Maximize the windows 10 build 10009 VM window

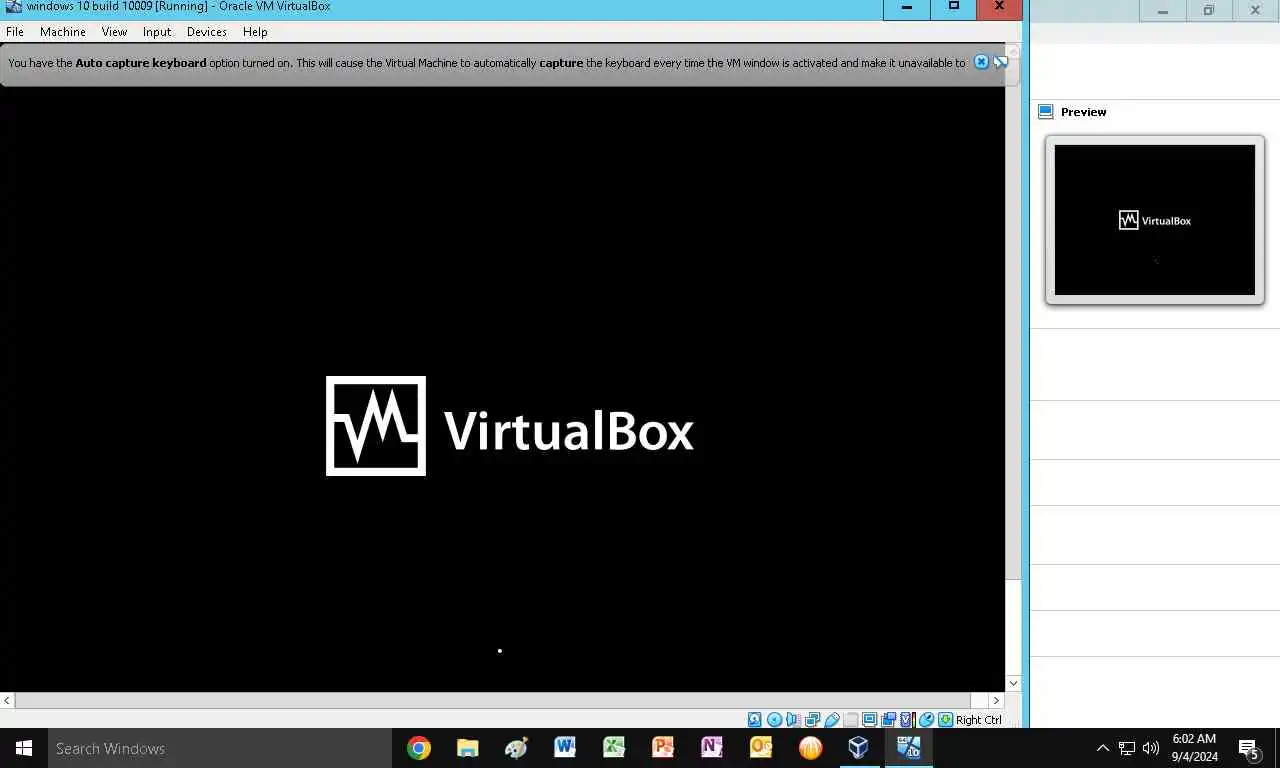click(953, 8)
